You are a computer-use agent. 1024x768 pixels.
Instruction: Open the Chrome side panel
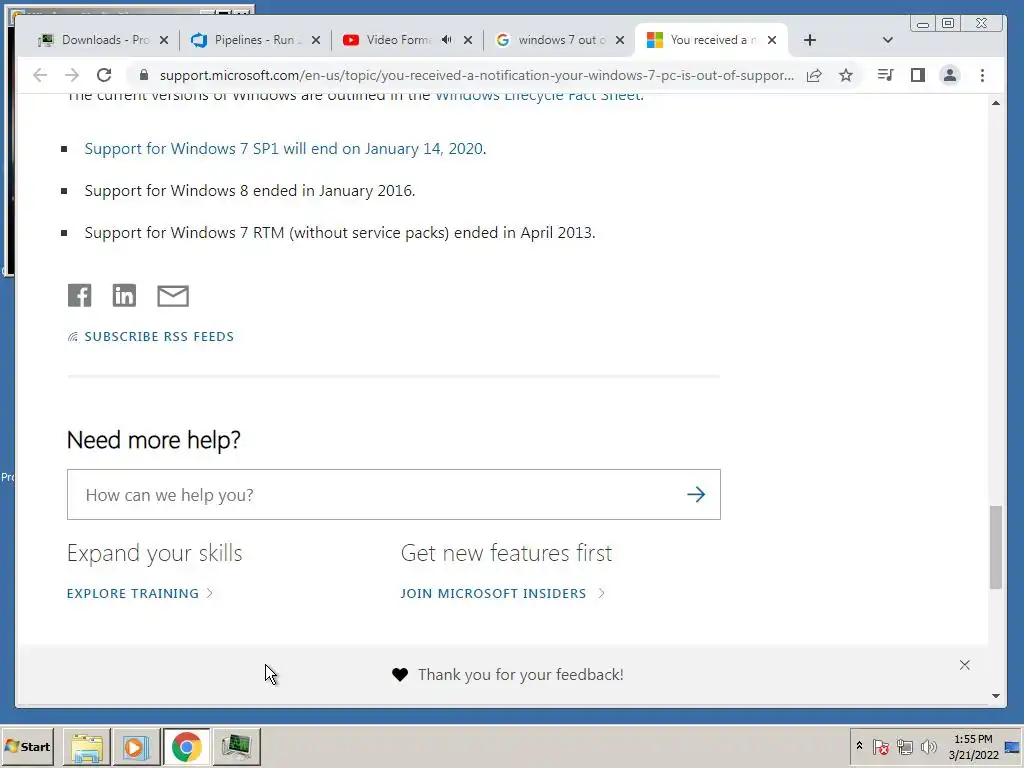[918, 75]
